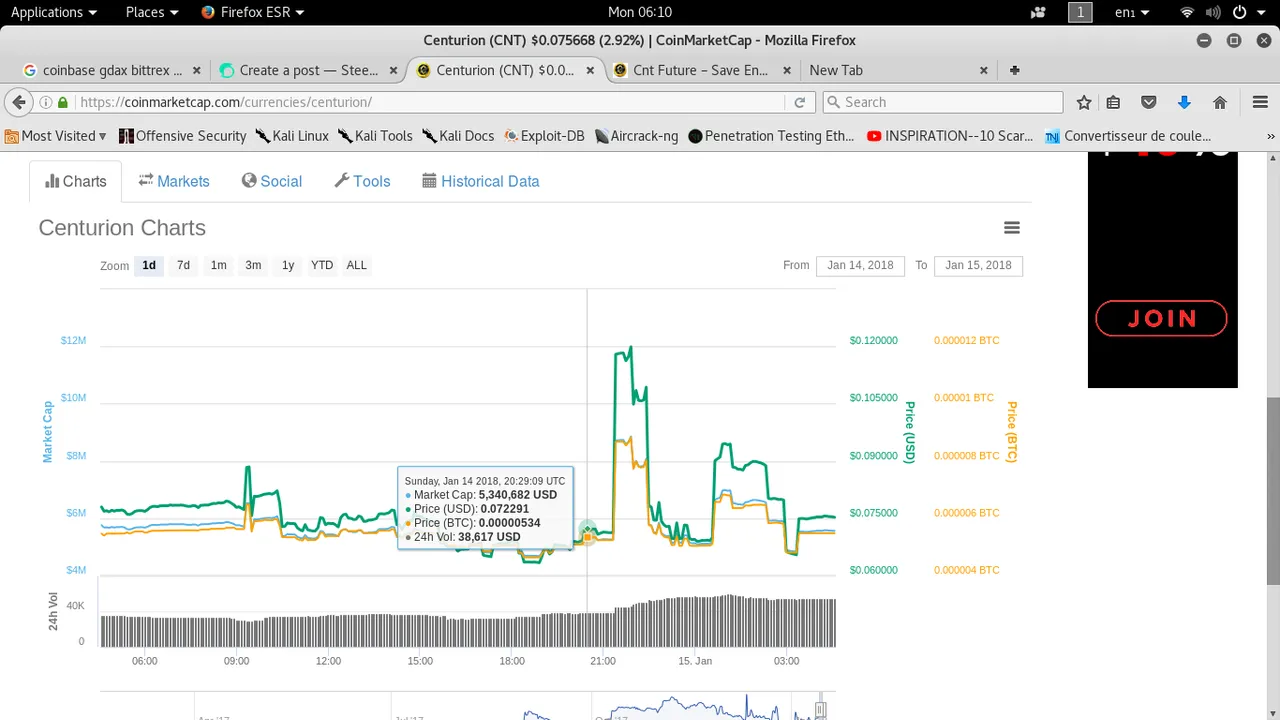Select the 1d zoom range

(x=149, y=265)
